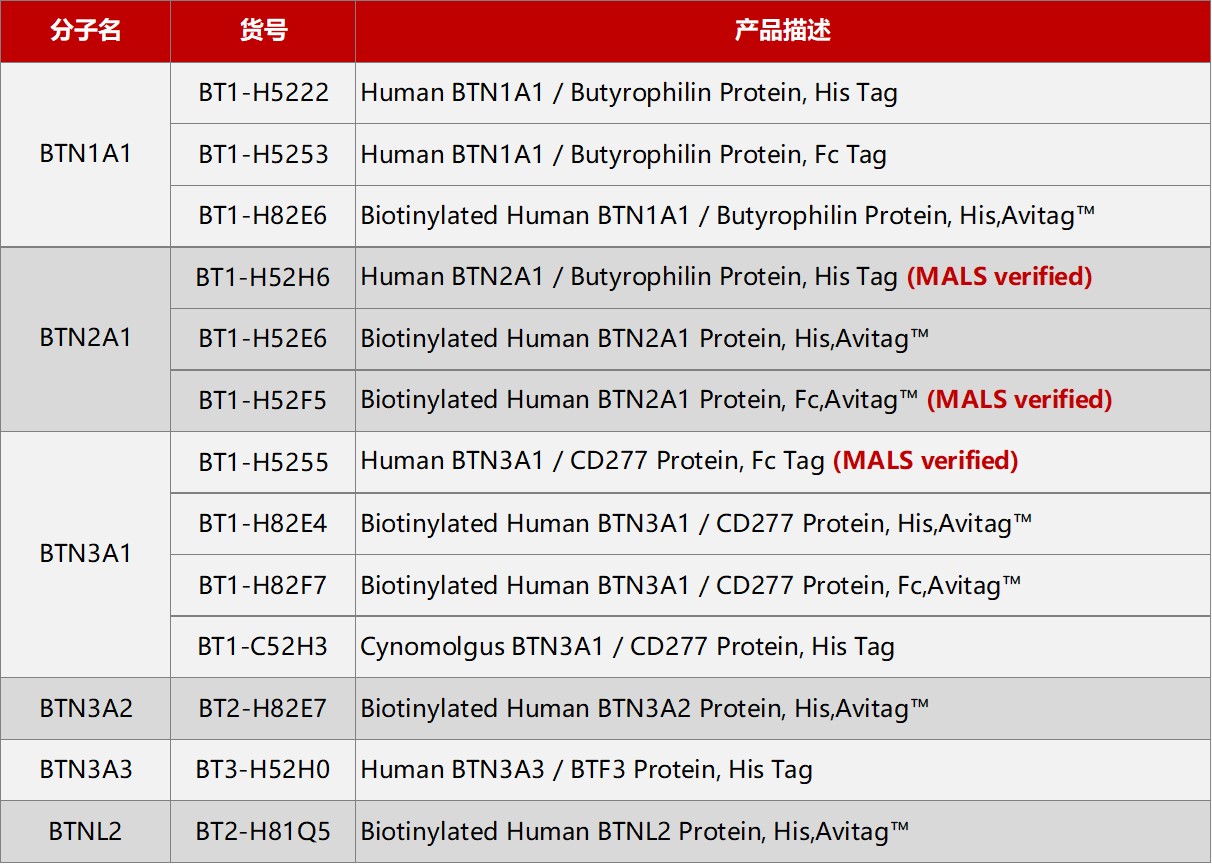Viewport: 1212px width, 864px height.
Task: Select the BTNL2 molecule name cell
Action: (x=85, y=832)
